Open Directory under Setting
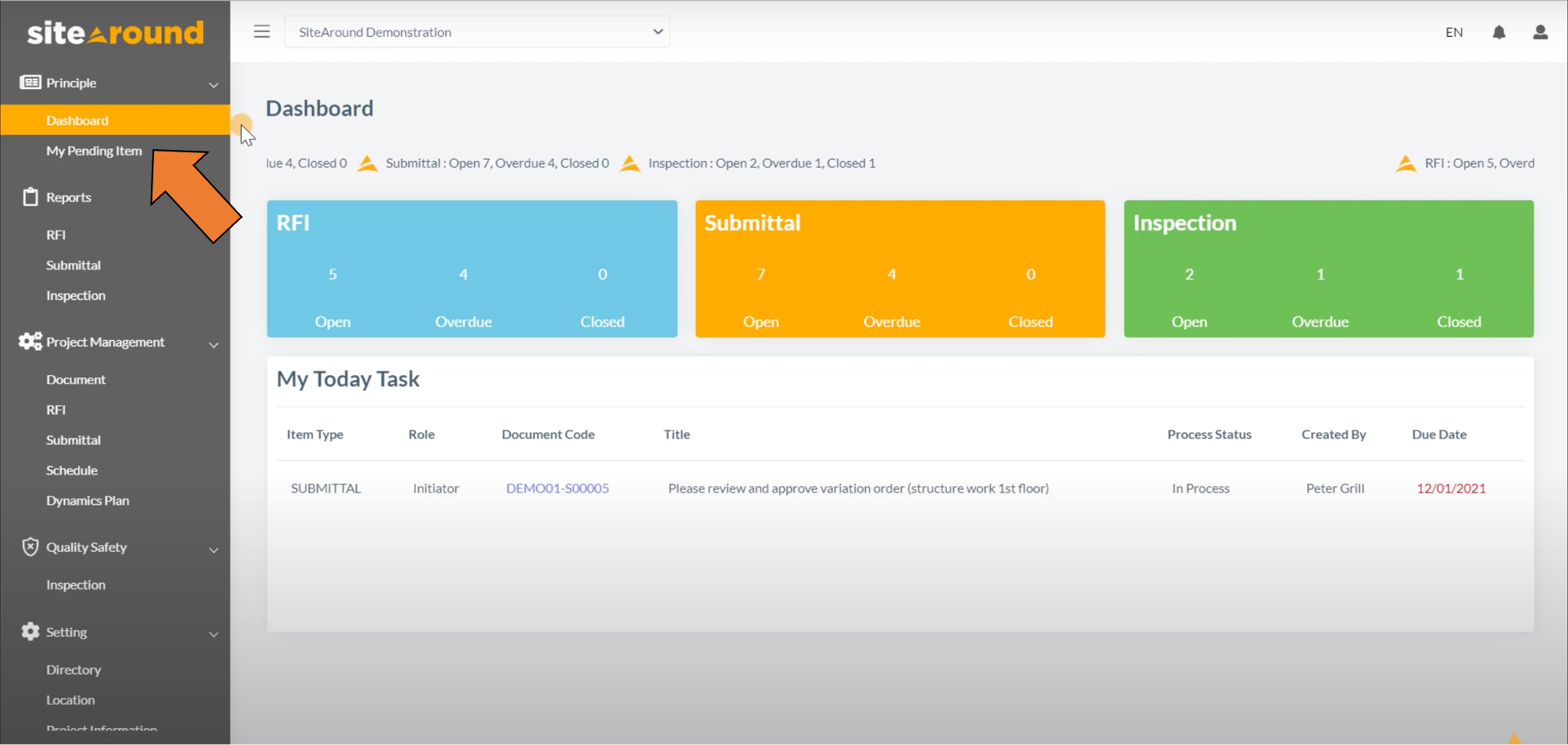The width and height of the screenshot is (1568, 745). (74, 670)
